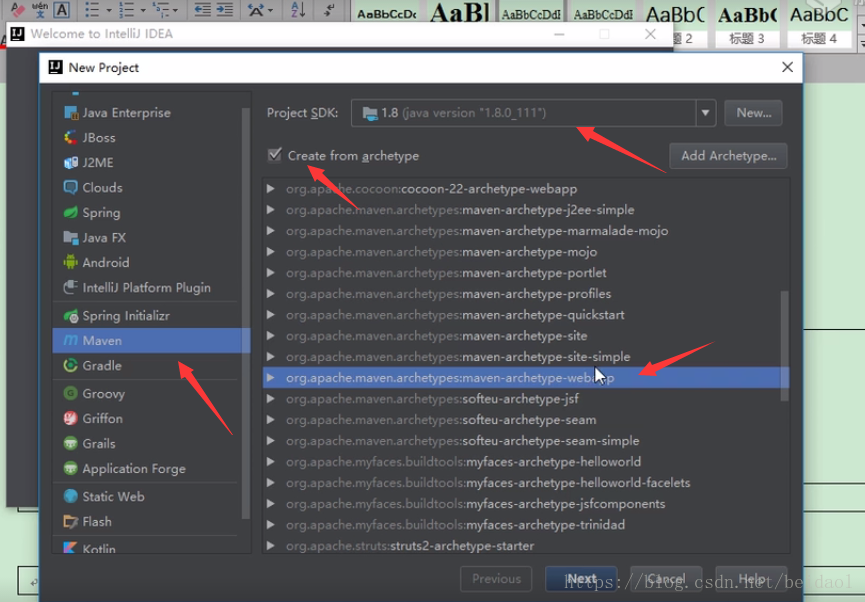Click the Previous button
This screenshot has width=865, height=602.
[496, 579]
